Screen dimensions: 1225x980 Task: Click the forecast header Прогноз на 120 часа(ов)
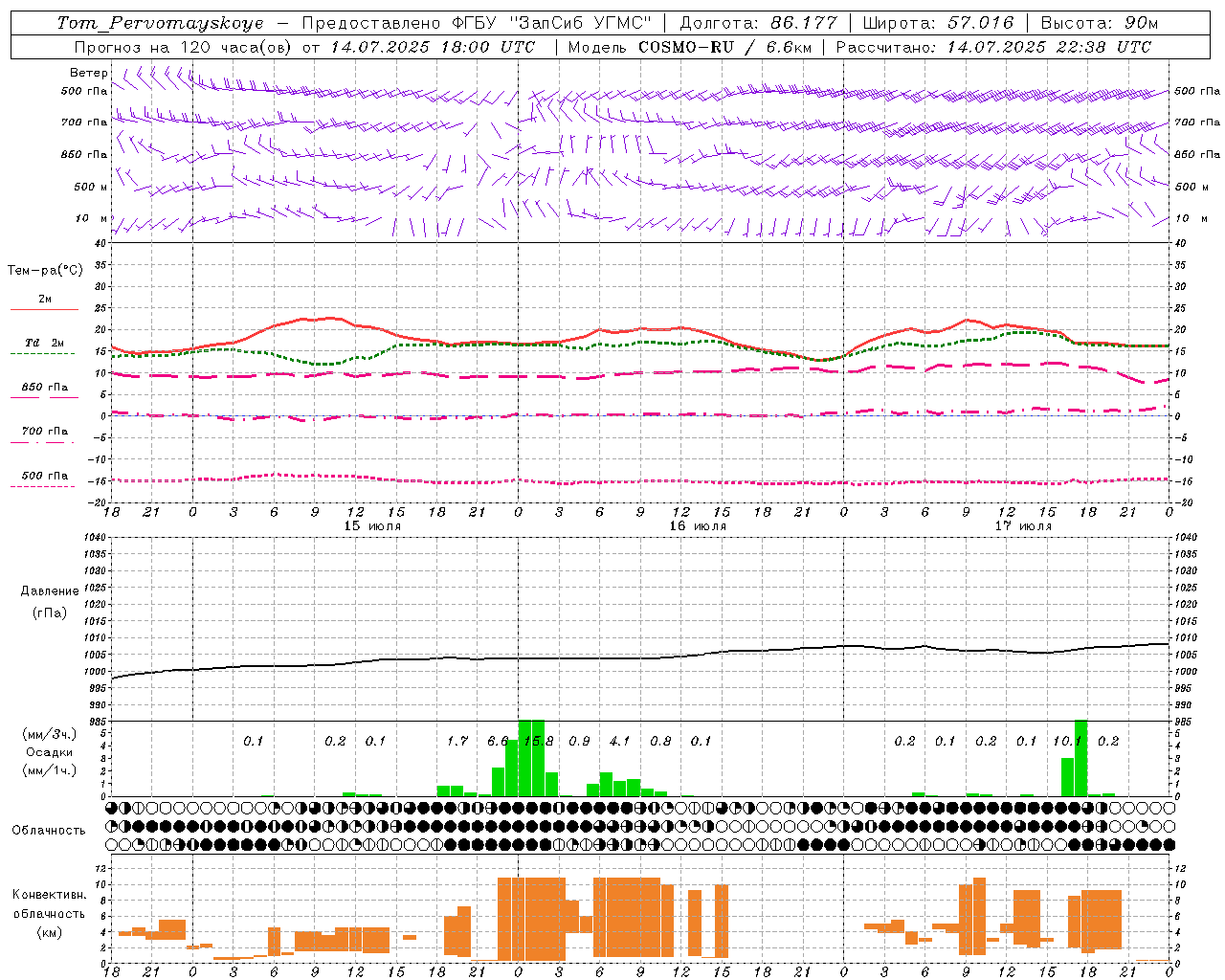pos(182,47)
